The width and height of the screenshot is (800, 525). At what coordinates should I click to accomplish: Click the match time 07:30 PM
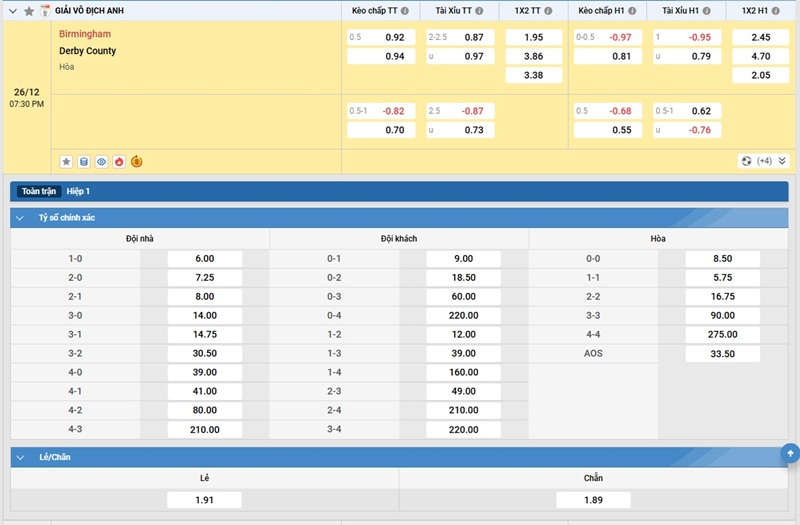27,104
